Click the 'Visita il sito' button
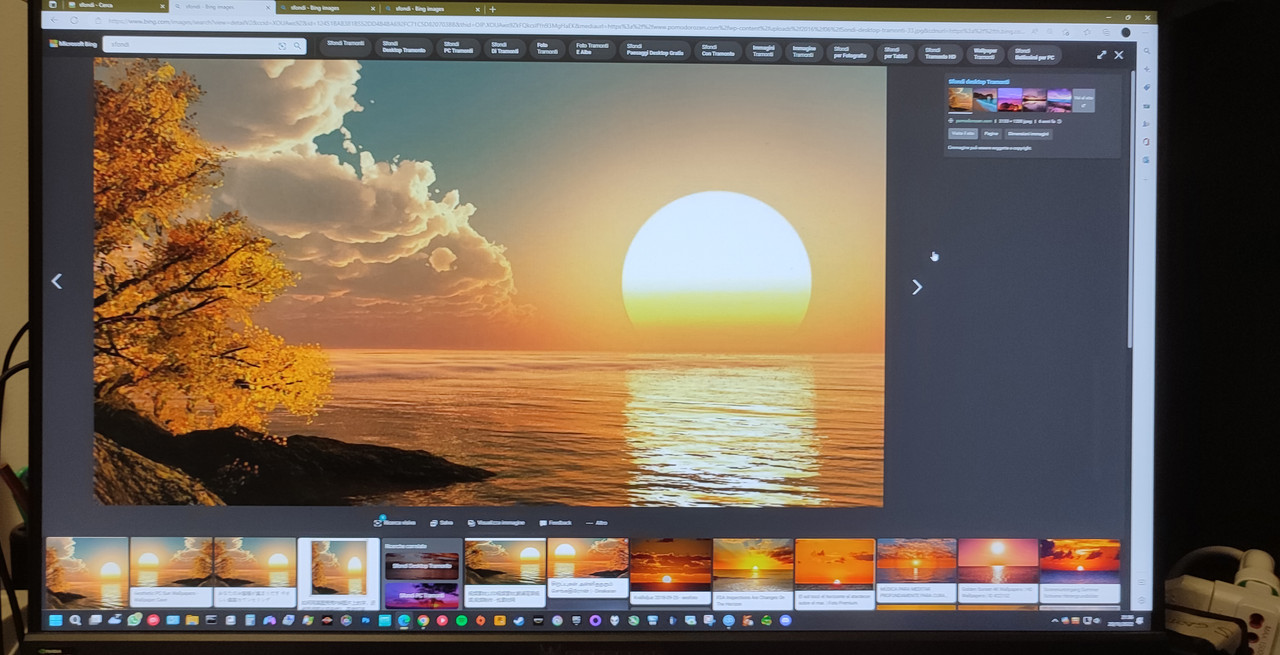Viewport: 1280px width, 655px height. (962, 133)
